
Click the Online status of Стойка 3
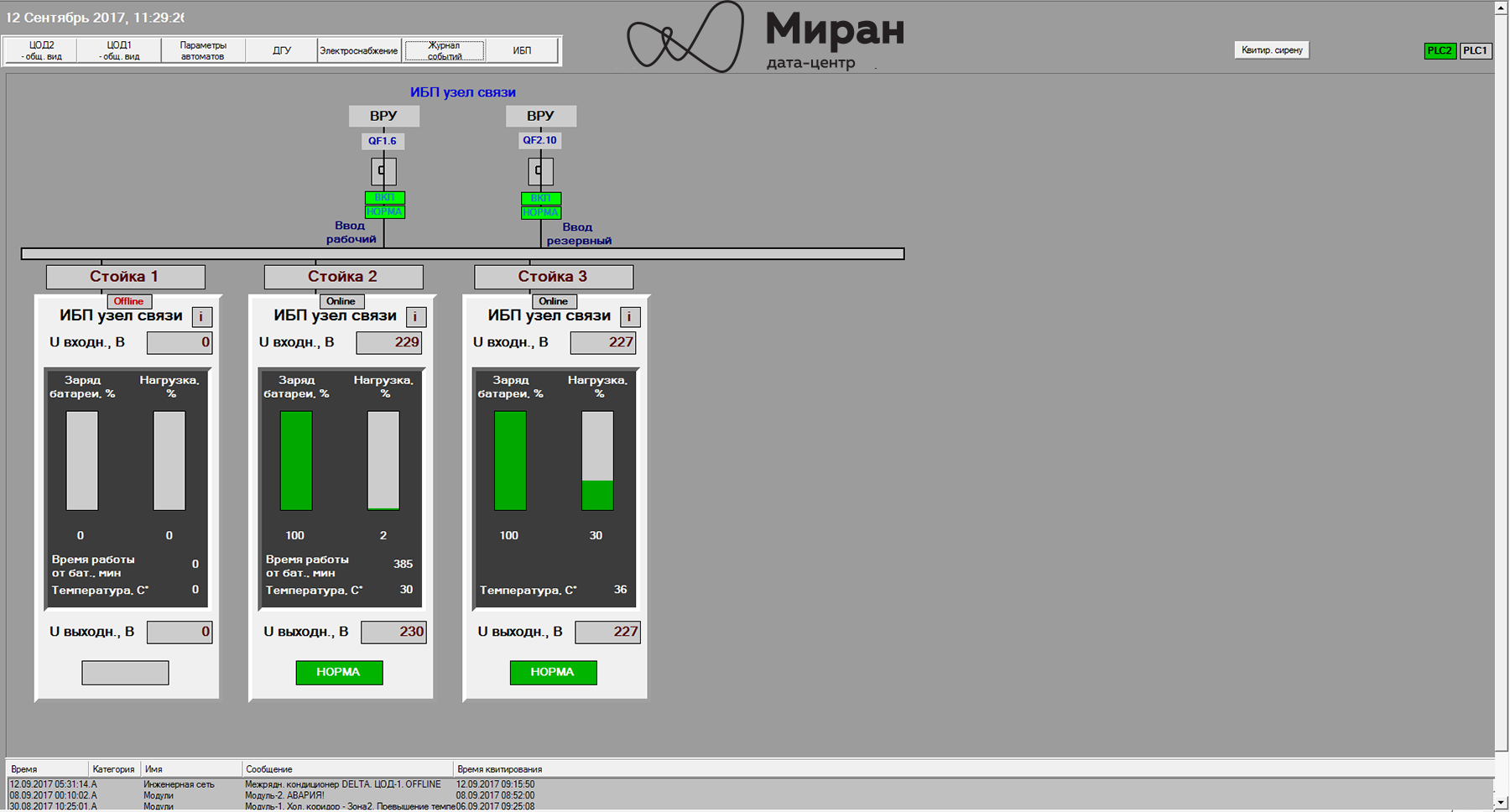(x=554, y=301)
